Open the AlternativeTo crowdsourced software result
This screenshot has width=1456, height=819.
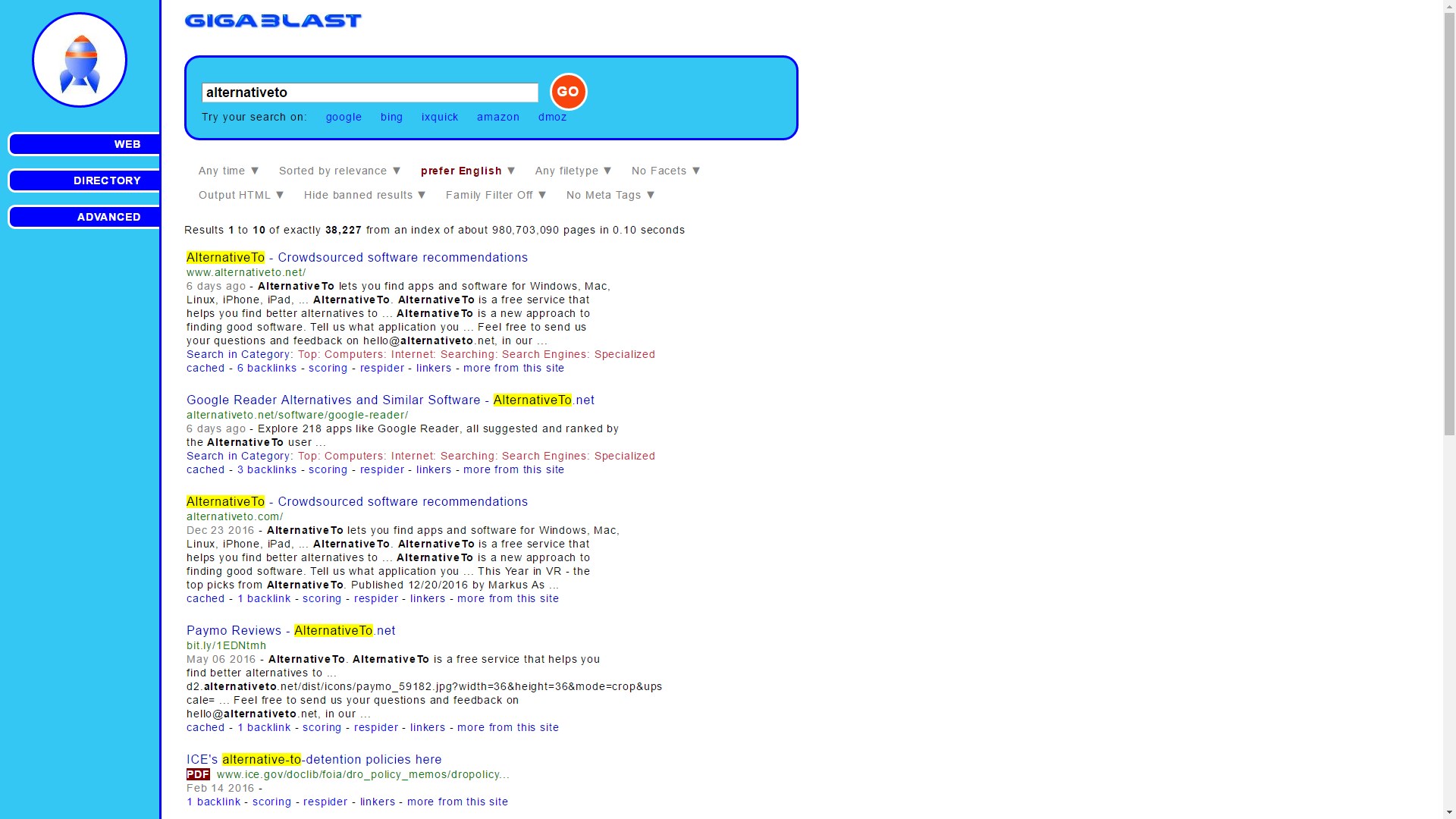pyautogui.click(x=356, y=257)
